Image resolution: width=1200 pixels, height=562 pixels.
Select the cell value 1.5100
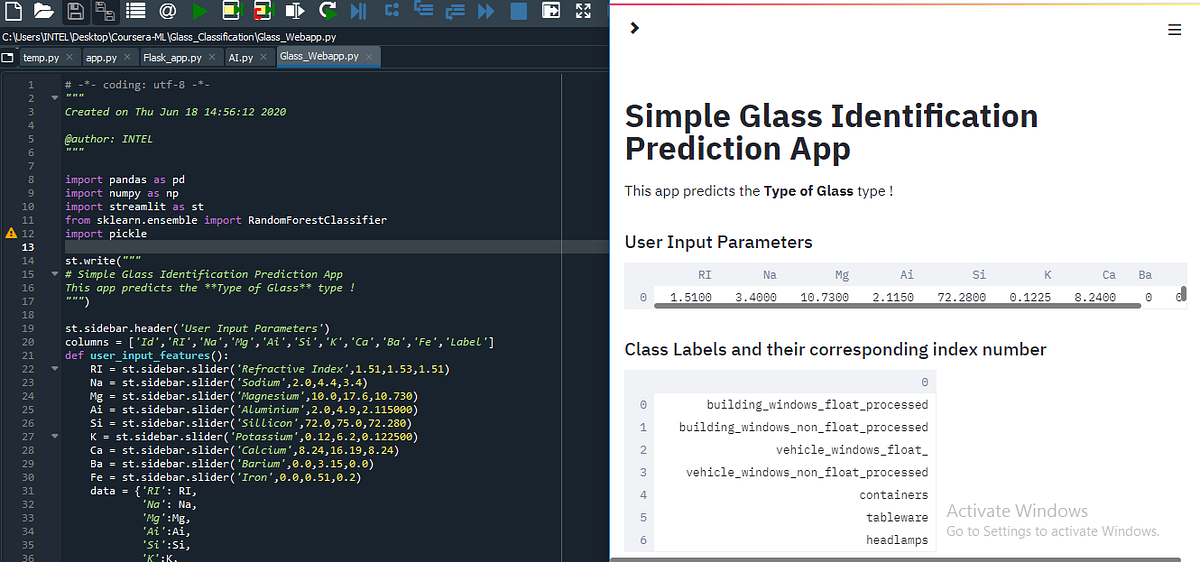691,297
